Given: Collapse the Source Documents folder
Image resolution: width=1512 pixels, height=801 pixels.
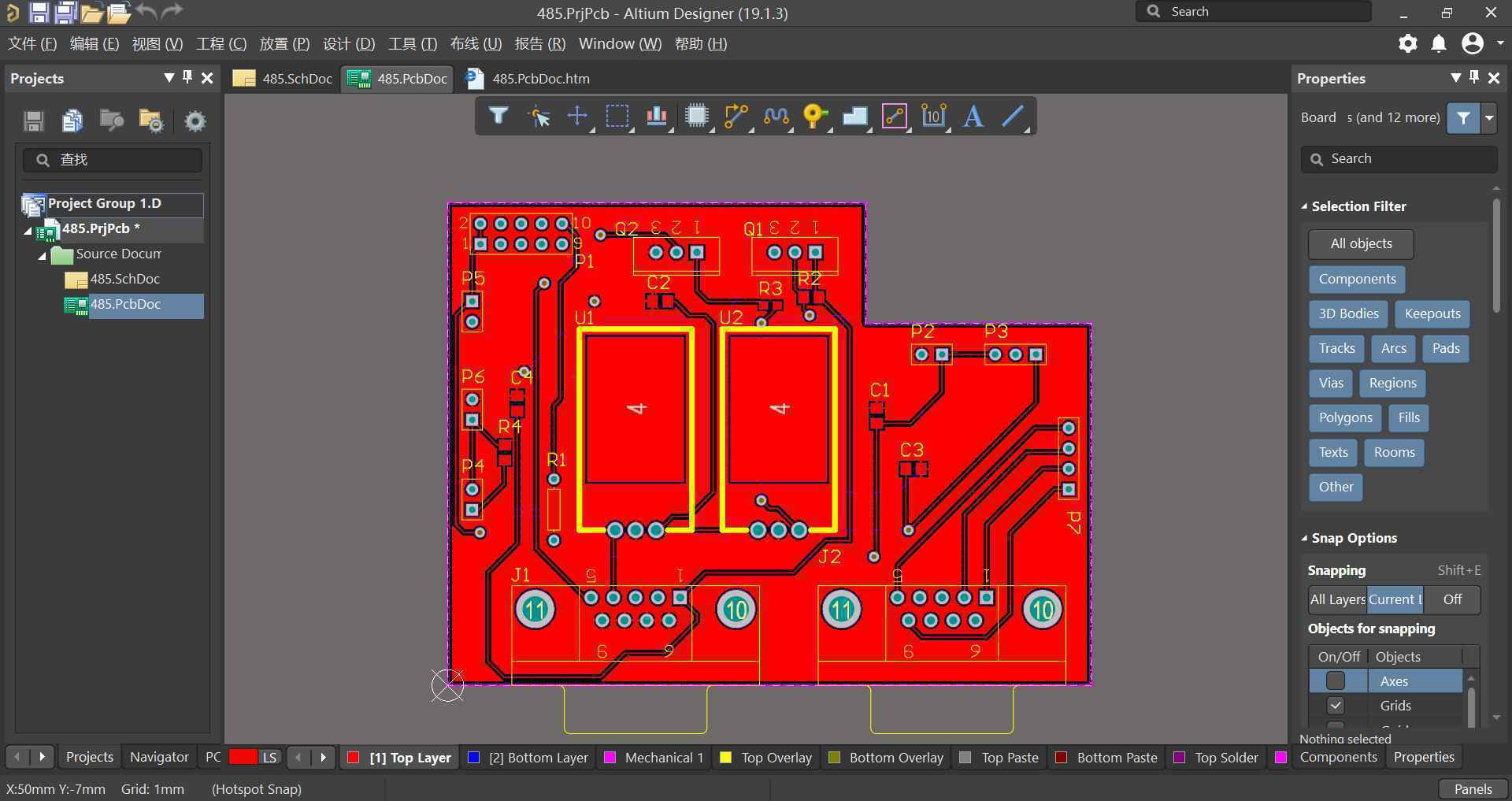Looking at the screenshot, I should pyautogui.click(x=43, y=255).
